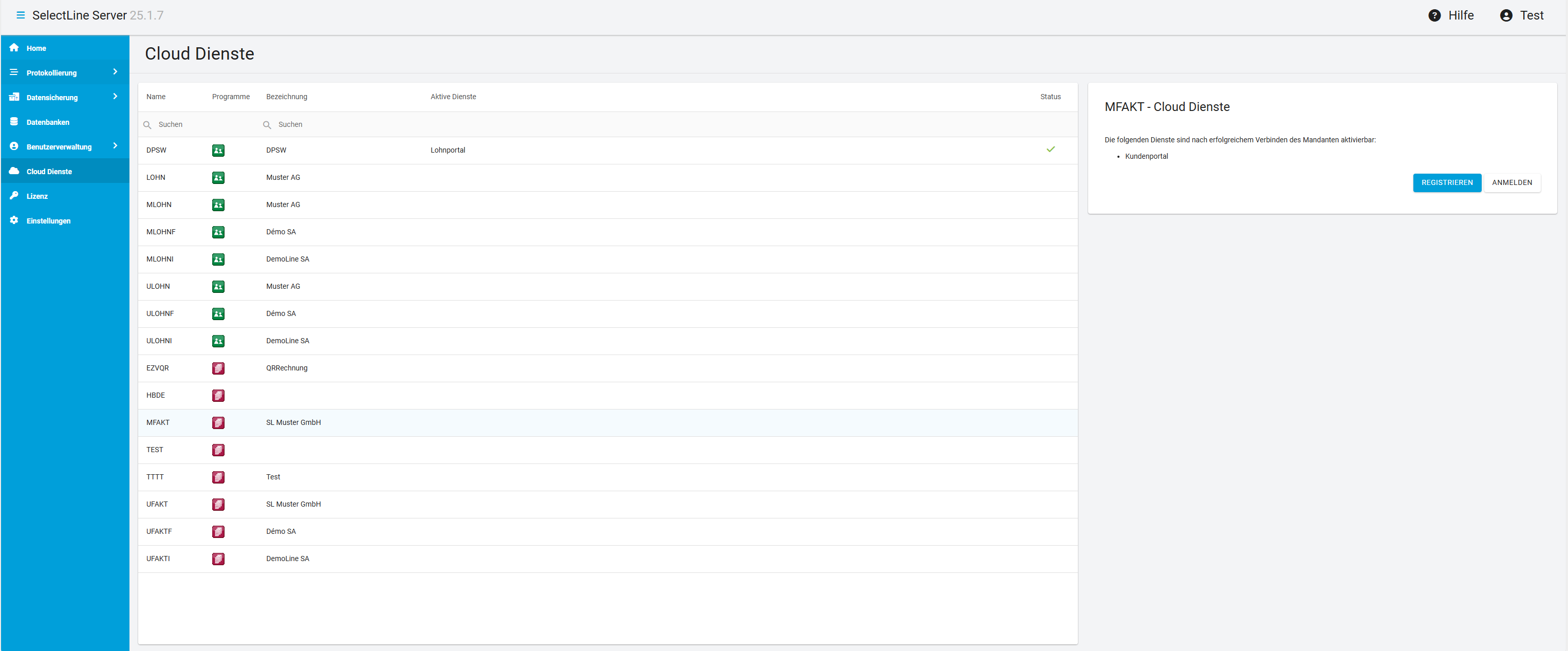This screenshot has width=1568, height=651.
Task: Click the QRRechnung description cell
Action: click(x=287, y=368)
